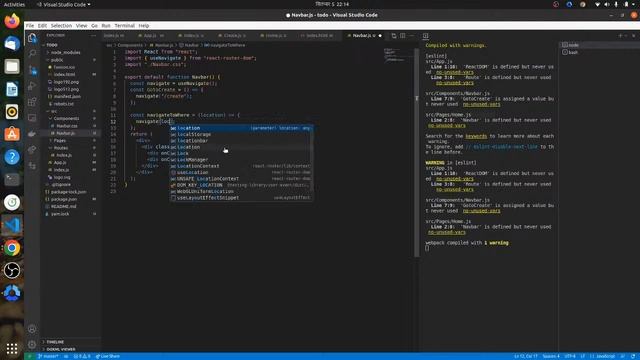
Task: Open Explorer panel More Actions ellipsis
Action: [93, 36]
